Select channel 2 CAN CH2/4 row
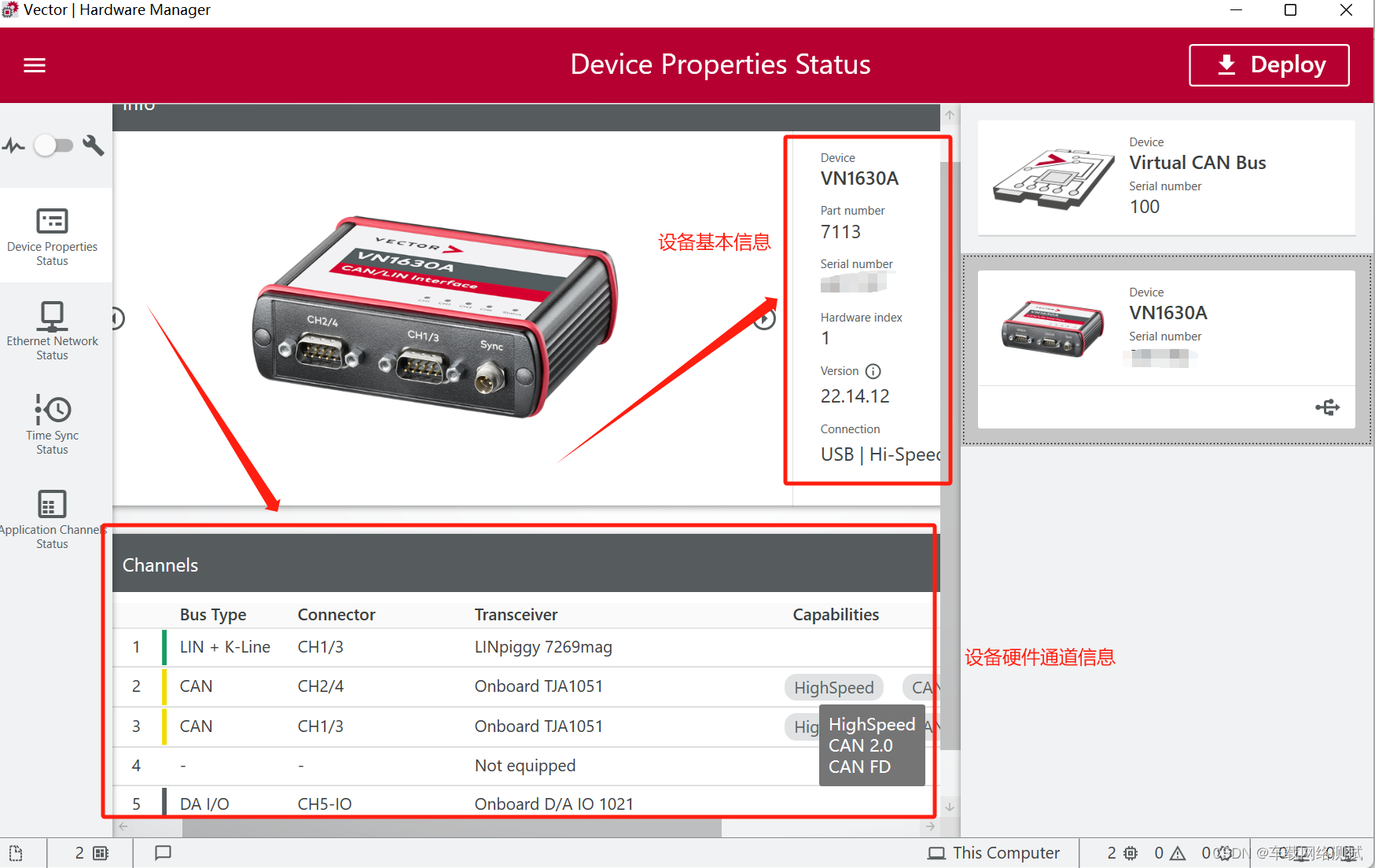Image resolution: width=1375 pixels, height=868 pixels. tap(526, 686)
